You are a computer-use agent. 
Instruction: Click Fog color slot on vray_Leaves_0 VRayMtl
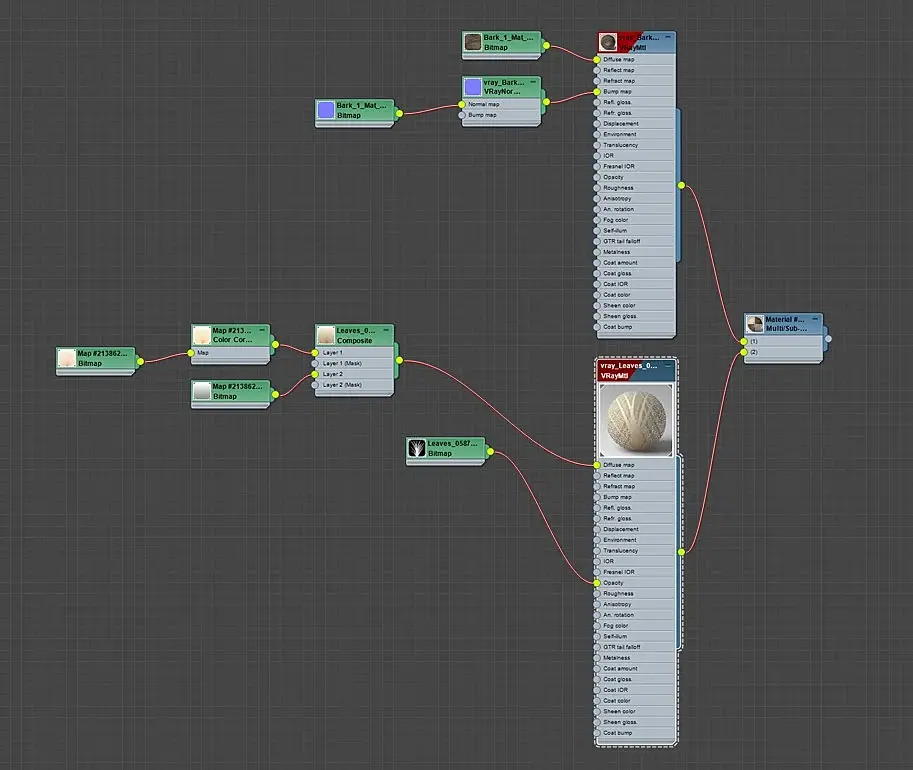(636, 626)
